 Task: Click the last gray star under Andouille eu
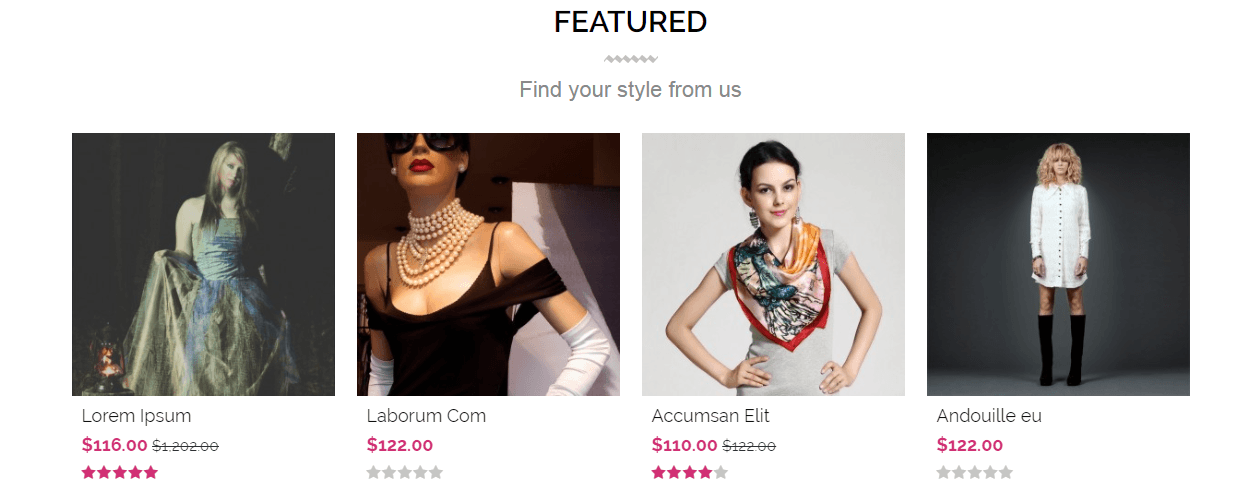[1006, 472]
